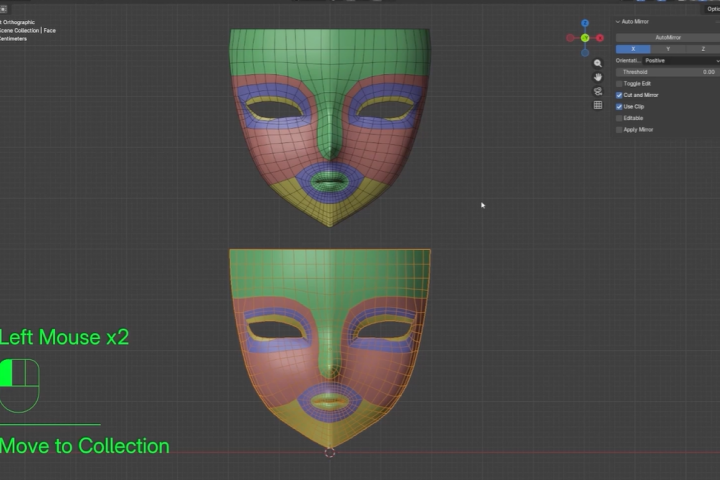Enable the Editable checkbox

click(619, 118)
